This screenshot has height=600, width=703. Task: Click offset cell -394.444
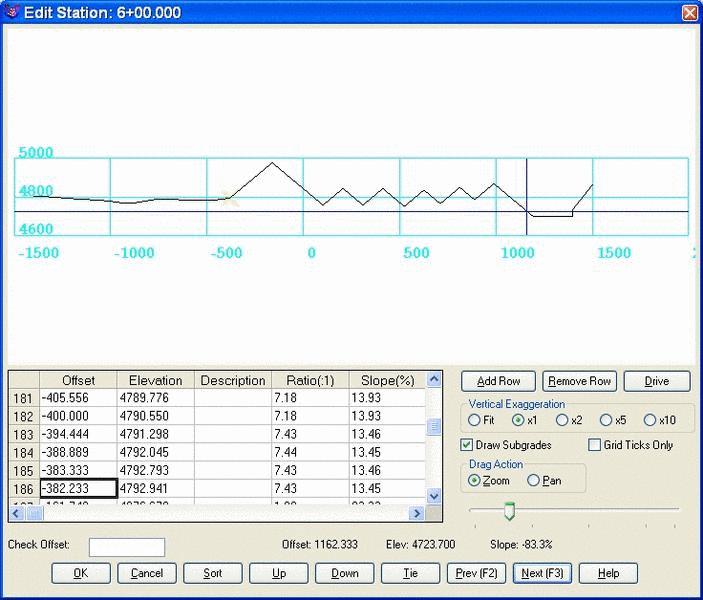click(x=78, y=434)
